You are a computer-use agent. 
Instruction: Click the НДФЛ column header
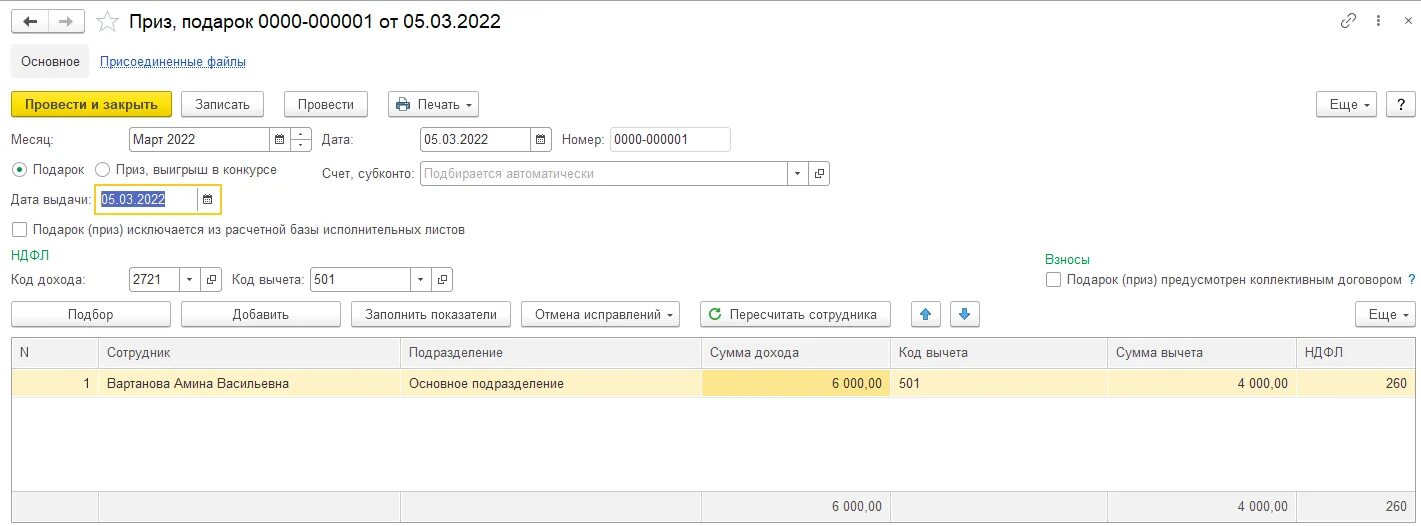(x=1355, y=353)
